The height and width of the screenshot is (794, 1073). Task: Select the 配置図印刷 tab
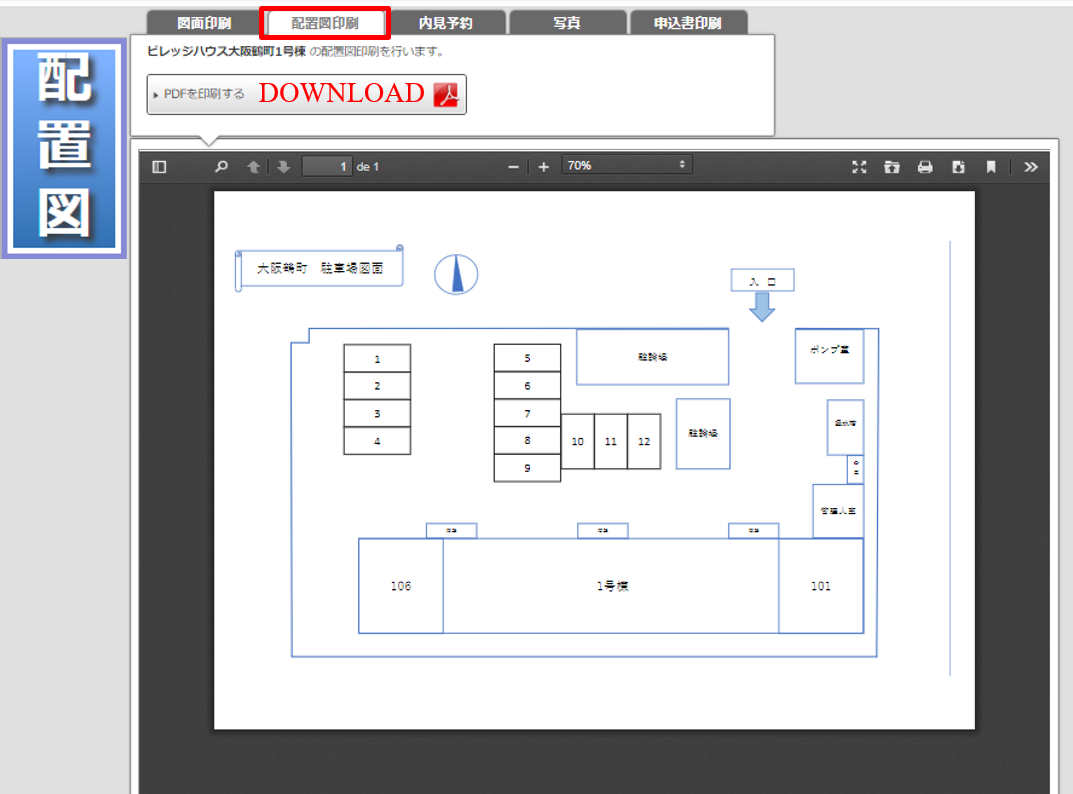point(324,23)
